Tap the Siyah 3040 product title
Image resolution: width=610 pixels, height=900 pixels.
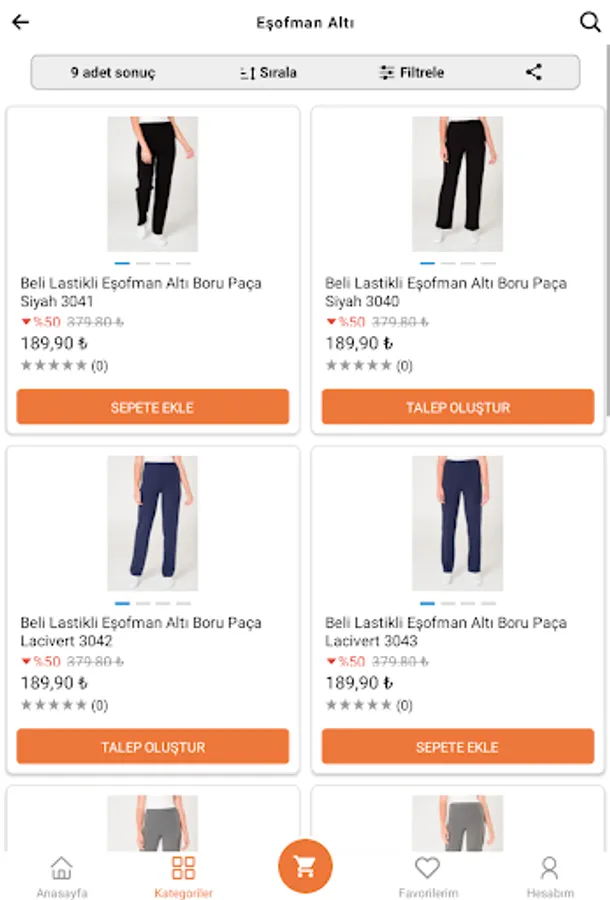[x=446, y=292]
